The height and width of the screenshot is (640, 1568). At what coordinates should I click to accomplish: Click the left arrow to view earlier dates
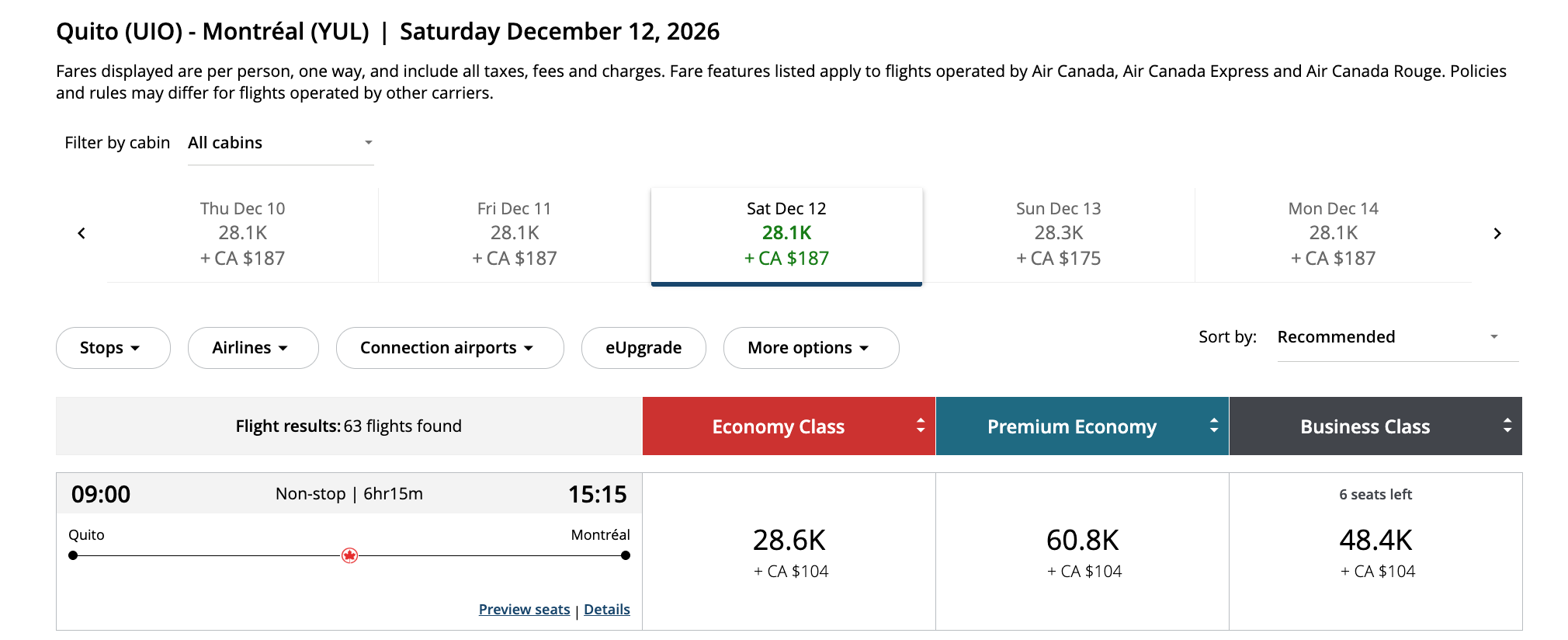pos(80,233)
